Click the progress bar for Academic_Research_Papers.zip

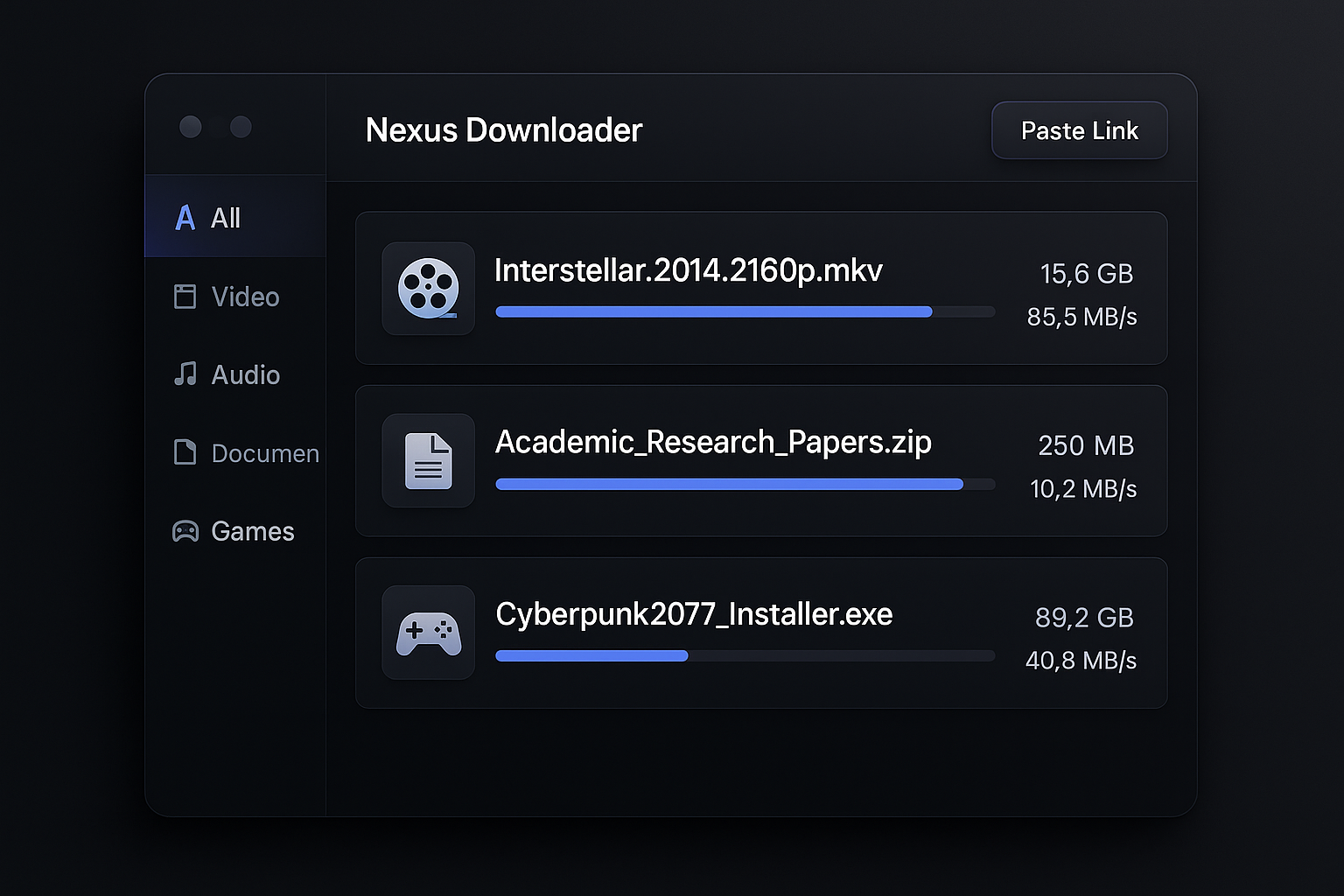pyautogui.click(x=744, y=484)
